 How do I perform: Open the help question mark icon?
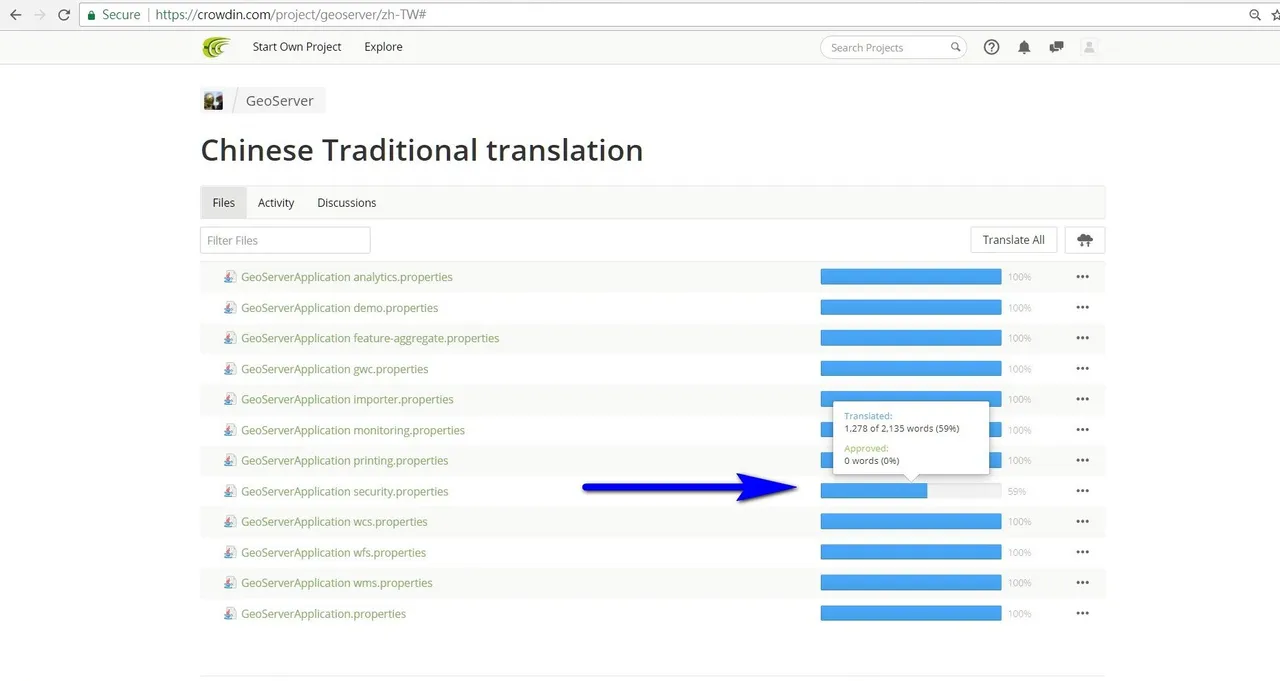pos(992,47)
